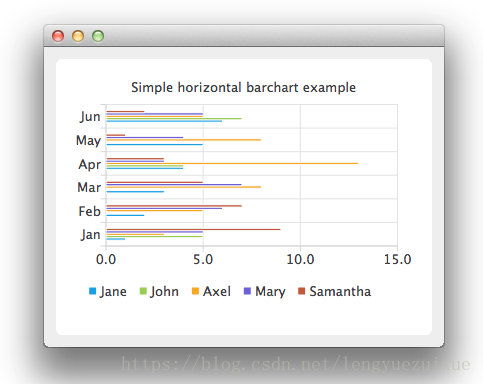Viewport: 483px width, 384px height.
Task: Select the 'Axel' legend label
Action: pyautogui.click(x=217, y=292)
